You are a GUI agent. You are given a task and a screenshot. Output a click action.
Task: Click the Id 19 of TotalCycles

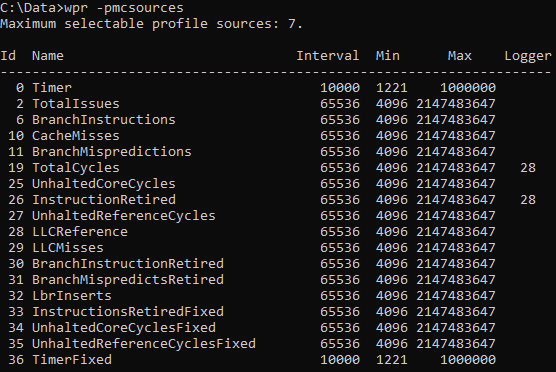(16, 167)
